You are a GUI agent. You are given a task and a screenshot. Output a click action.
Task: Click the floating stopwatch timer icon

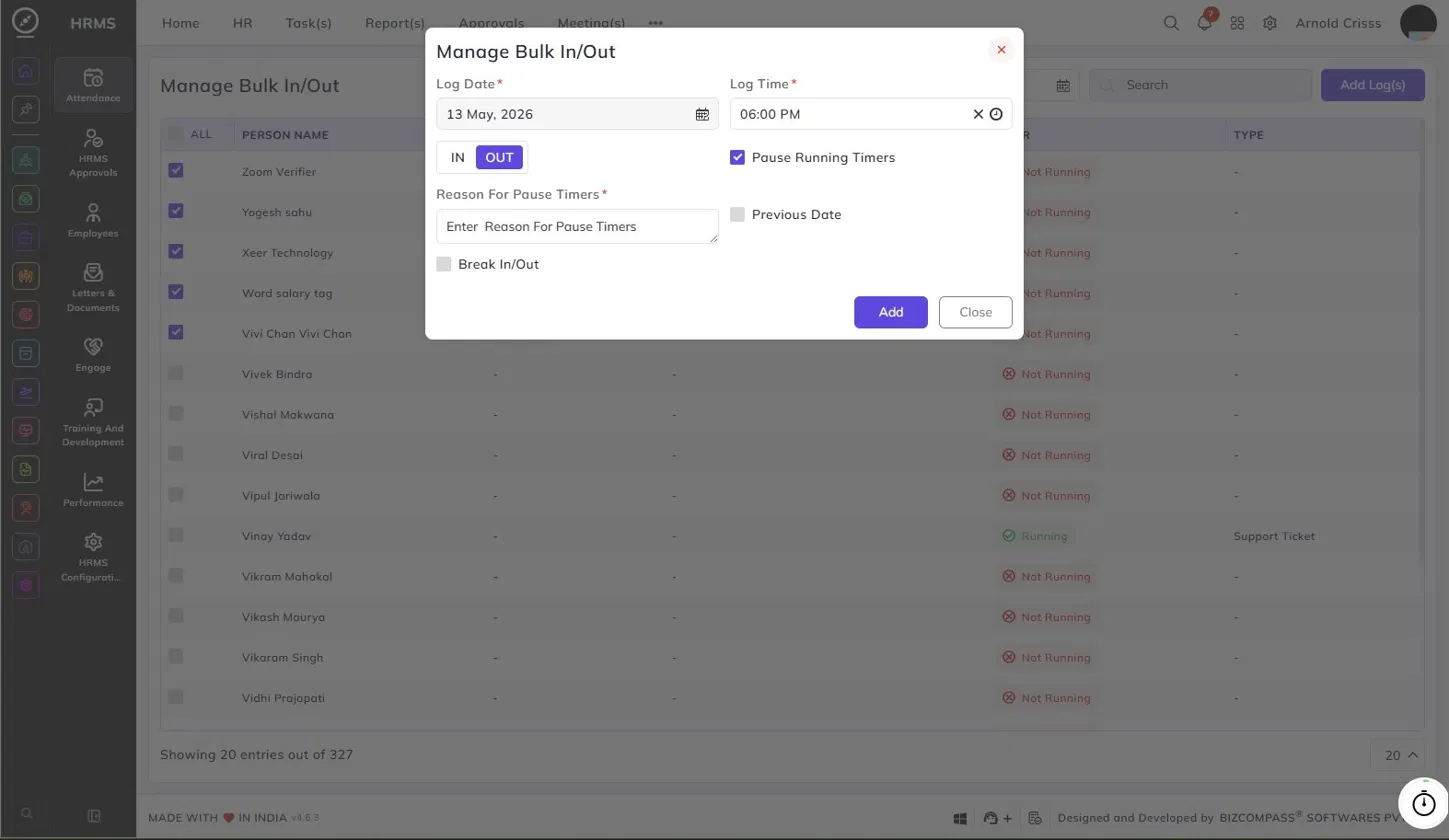[1423, 802]
